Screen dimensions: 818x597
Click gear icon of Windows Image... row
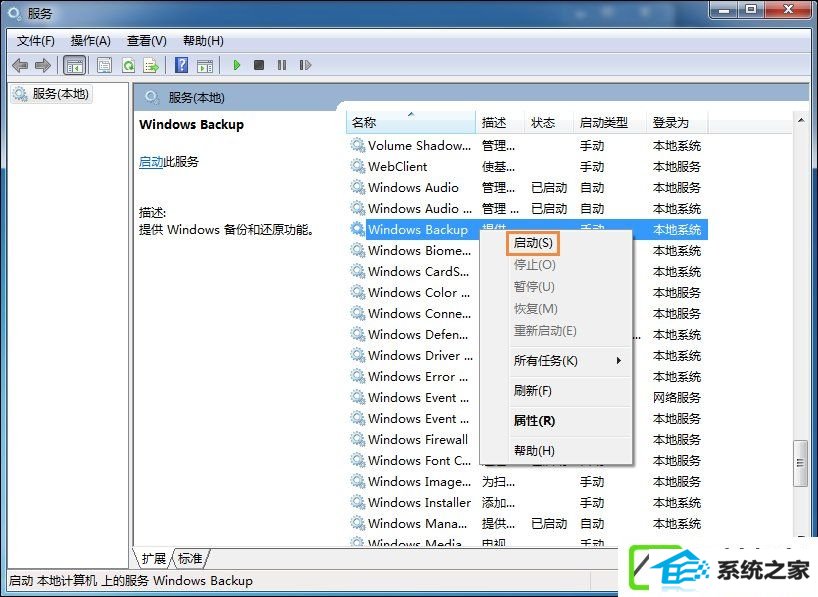357,481
